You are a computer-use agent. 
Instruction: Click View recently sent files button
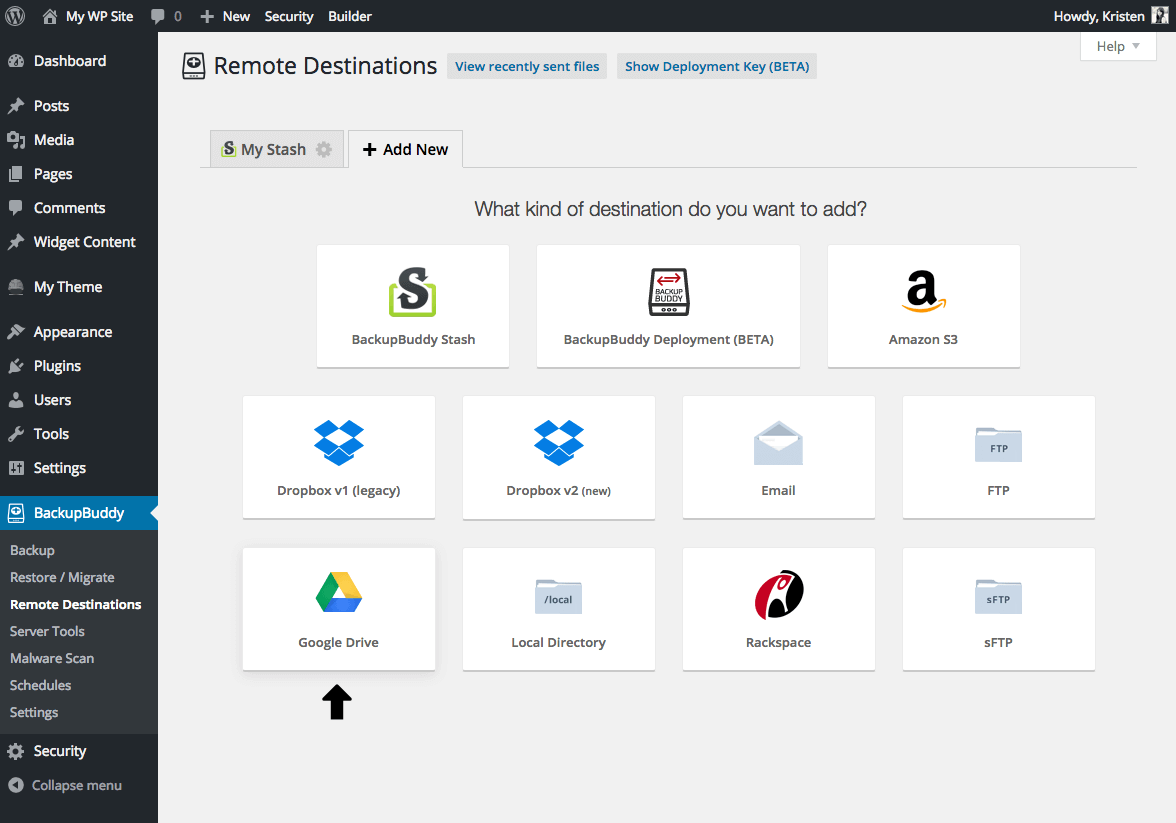pyautogui.click(x=526, y=65)
